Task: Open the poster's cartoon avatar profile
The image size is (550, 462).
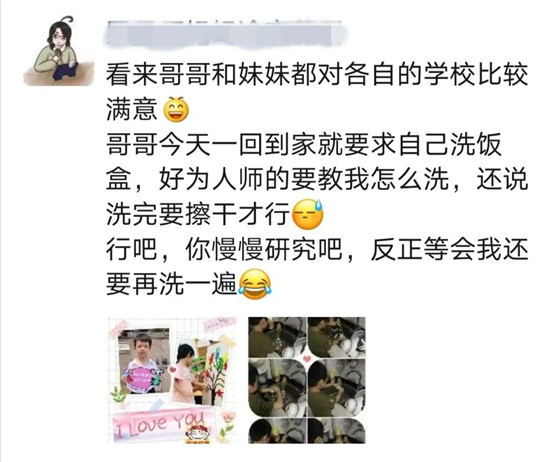Action: 59,51
